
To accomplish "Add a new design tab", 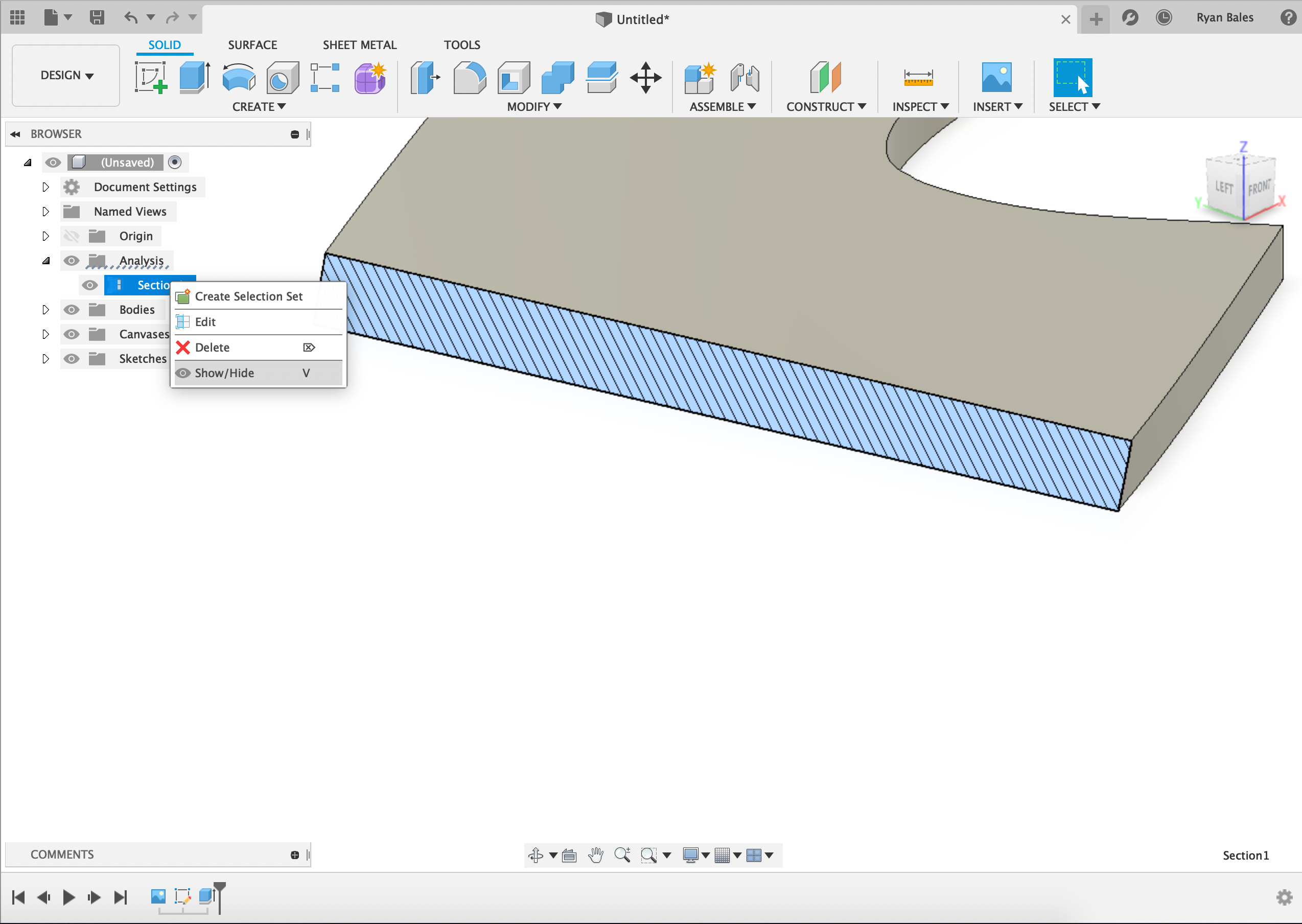I will tap(1096, 19).
